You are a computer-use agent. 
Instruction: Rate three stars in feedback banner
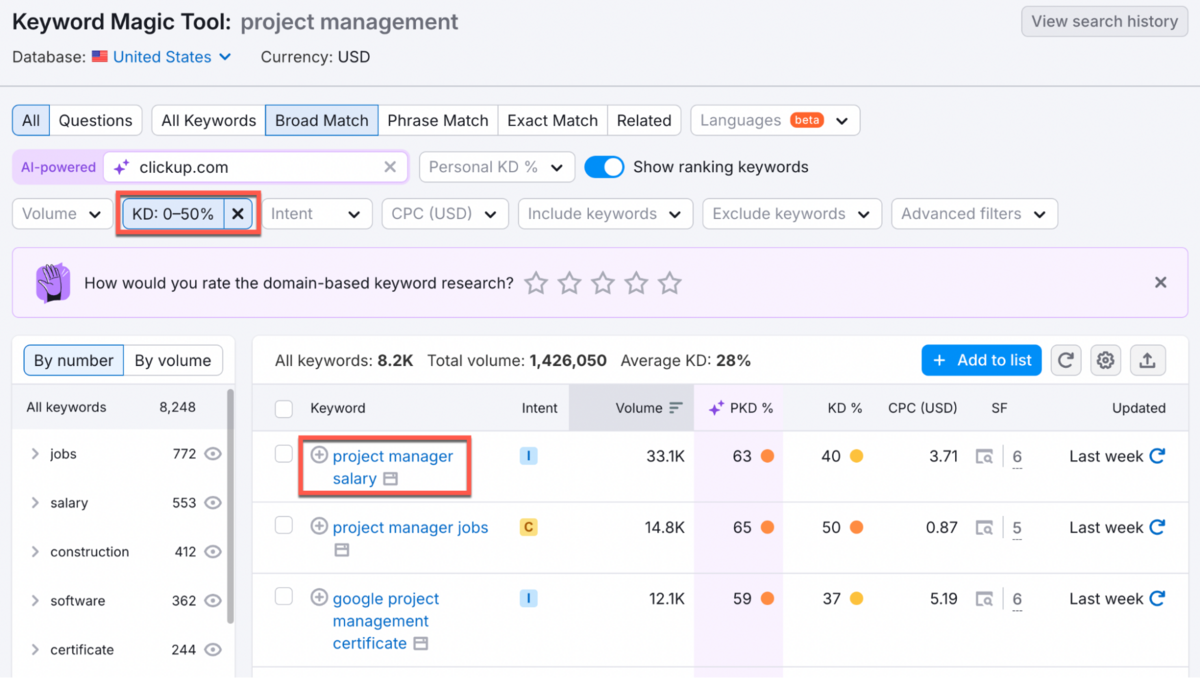603,283
